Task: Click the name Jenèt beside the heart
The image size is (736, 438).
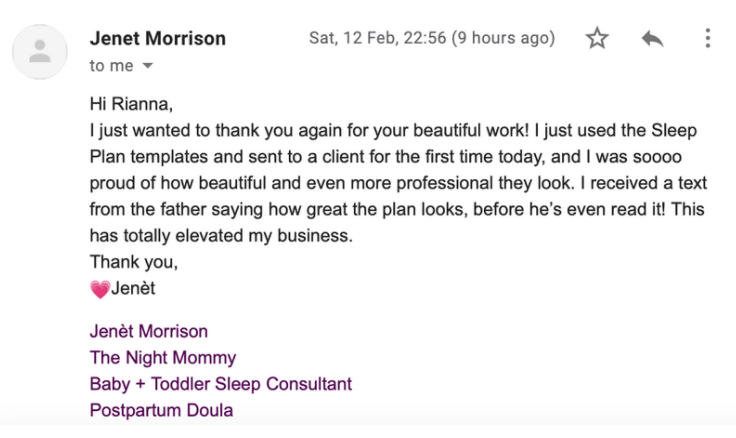Action: click(134, 290)
